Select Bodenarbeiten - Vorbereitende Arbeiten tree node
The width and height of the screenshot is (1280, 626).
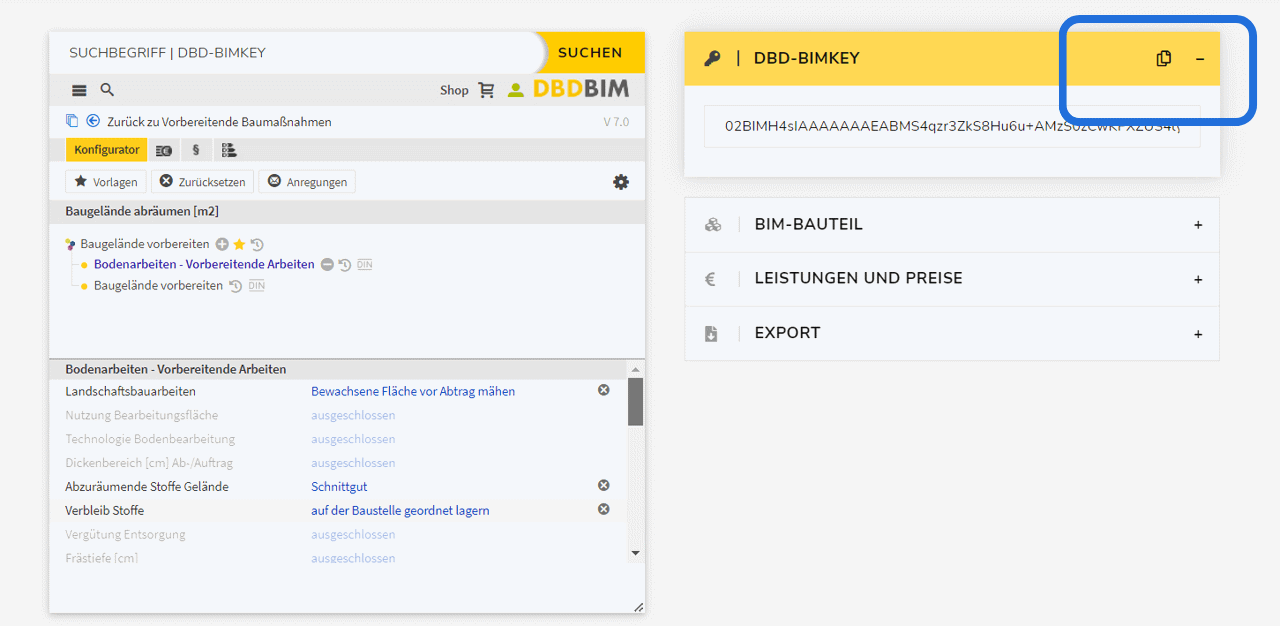pos(204,265)
